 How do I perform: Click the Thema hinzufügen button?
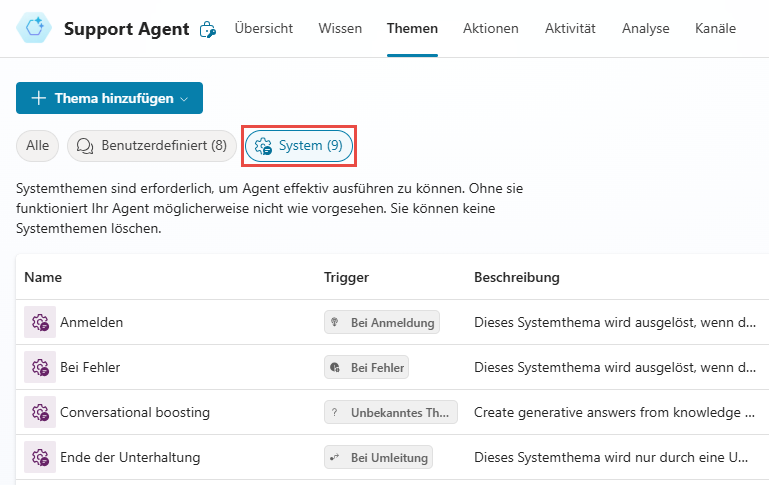click(109, 98)
